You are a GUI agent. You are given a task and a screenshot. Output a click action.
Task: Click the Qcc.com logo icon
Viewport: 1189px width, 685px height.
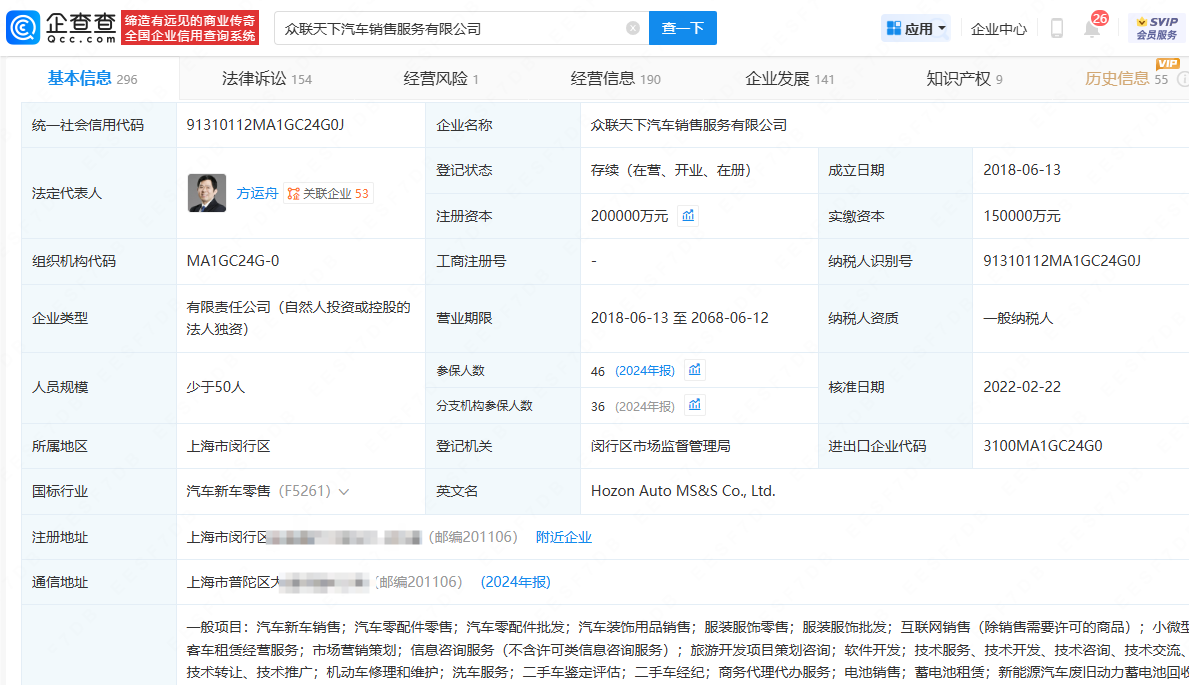[23, 28]
